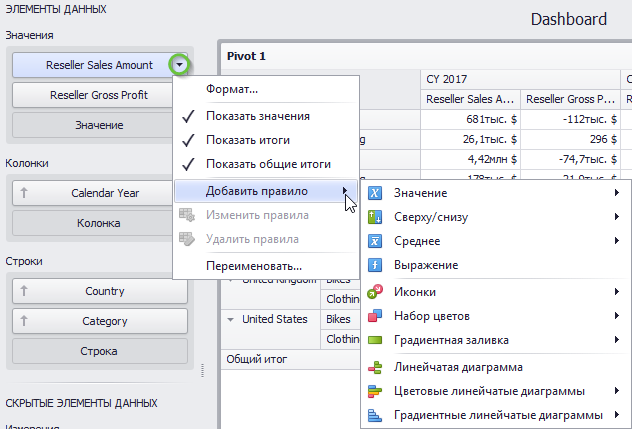
Task: Click the Строка placeholder button
Action: [x=99, y=351]
